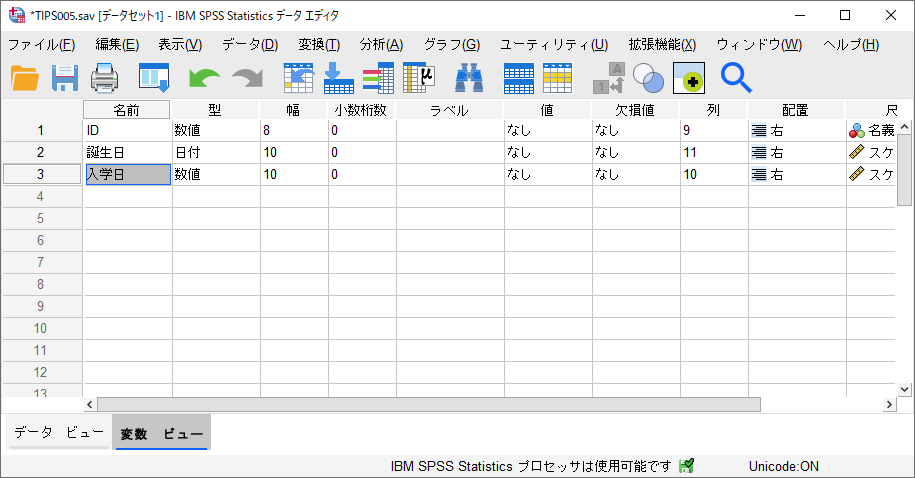The width and height of the screenshot is (915, 478).
Task: Click the 配置 column header
Action: [796, 110]
